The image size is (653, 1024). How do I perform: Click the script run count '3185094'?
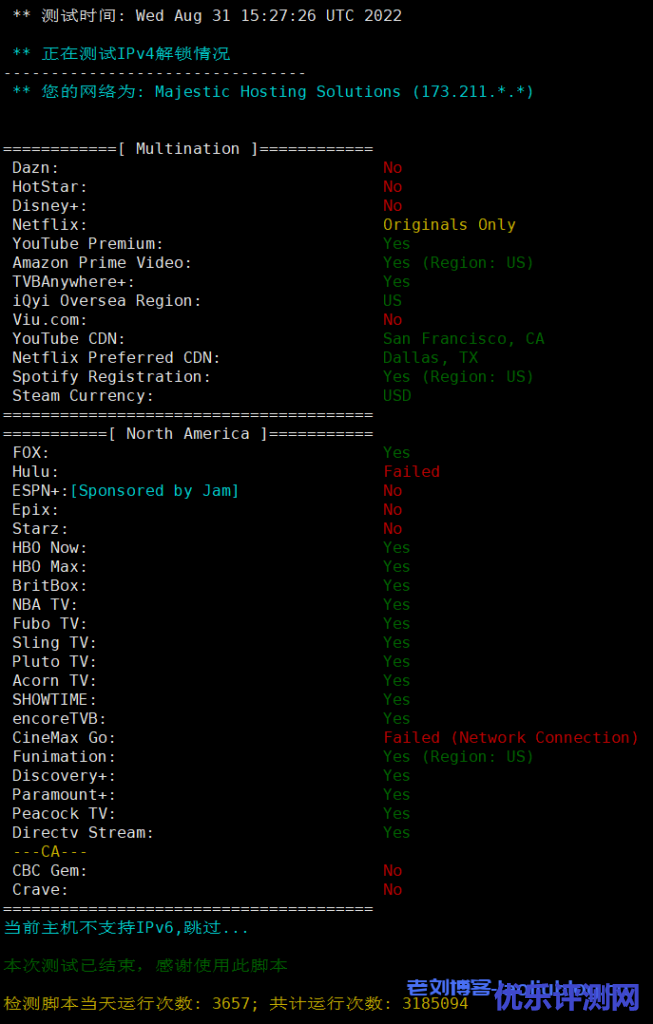435,1004
